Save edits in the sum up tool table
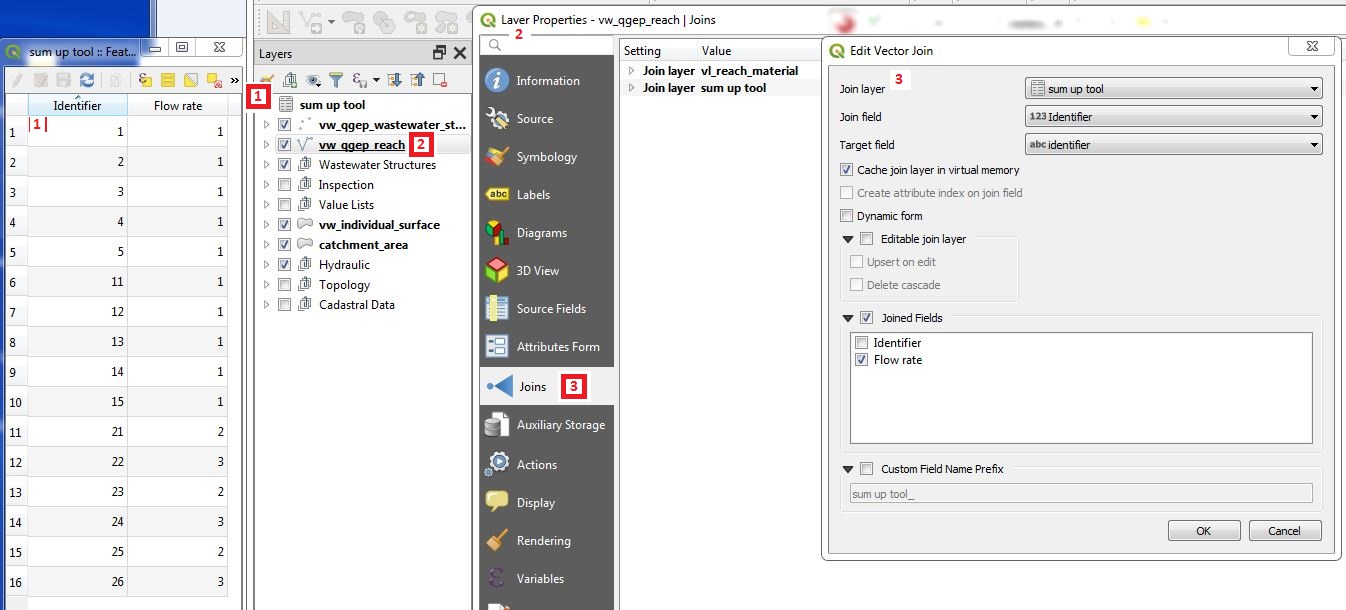 [63, 80]
